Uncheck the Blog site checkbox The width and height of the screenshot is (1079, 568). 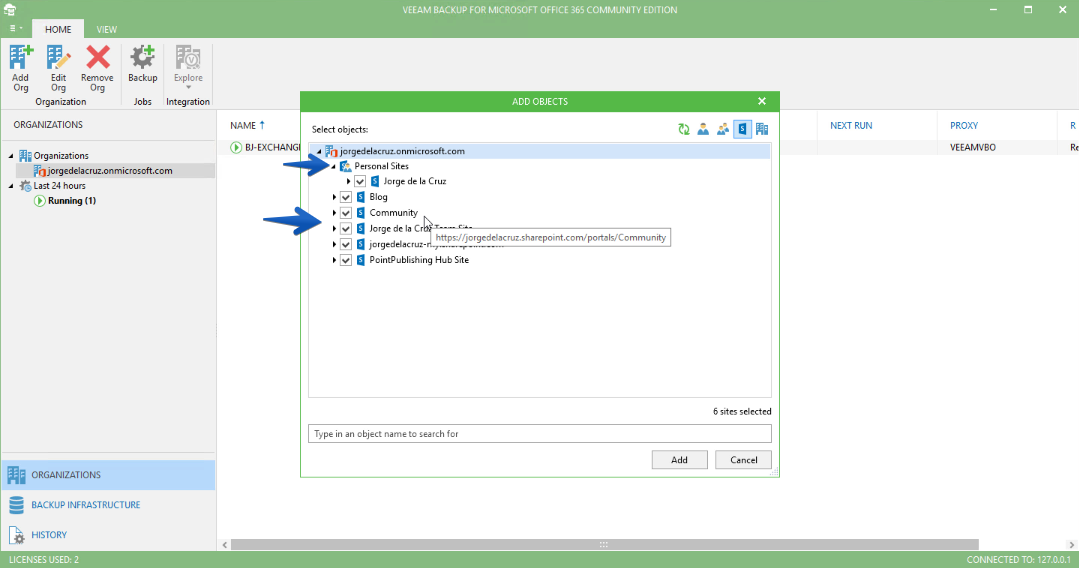[346, 197]
